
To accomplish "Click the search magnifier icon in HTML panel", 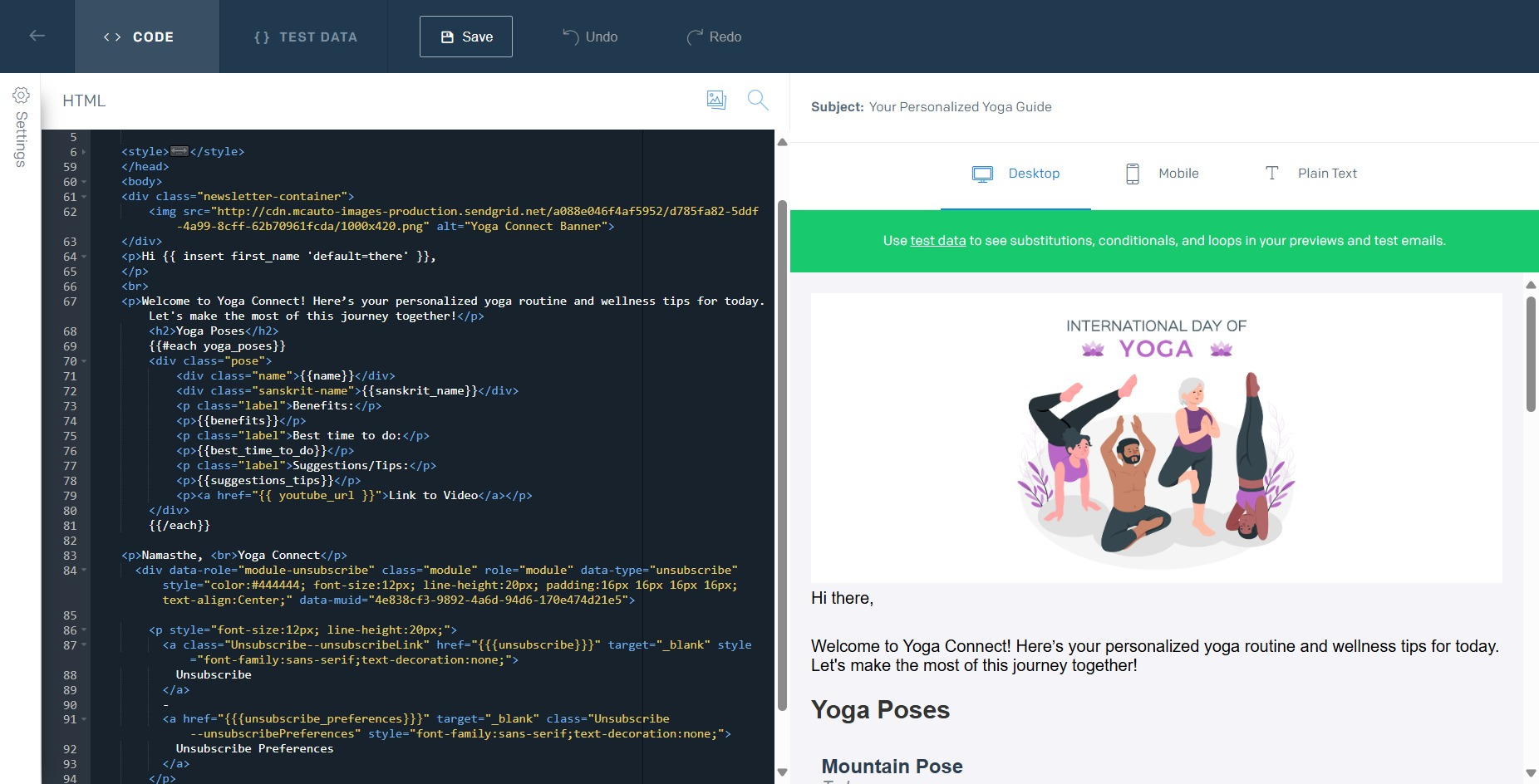I will [757, 100].
